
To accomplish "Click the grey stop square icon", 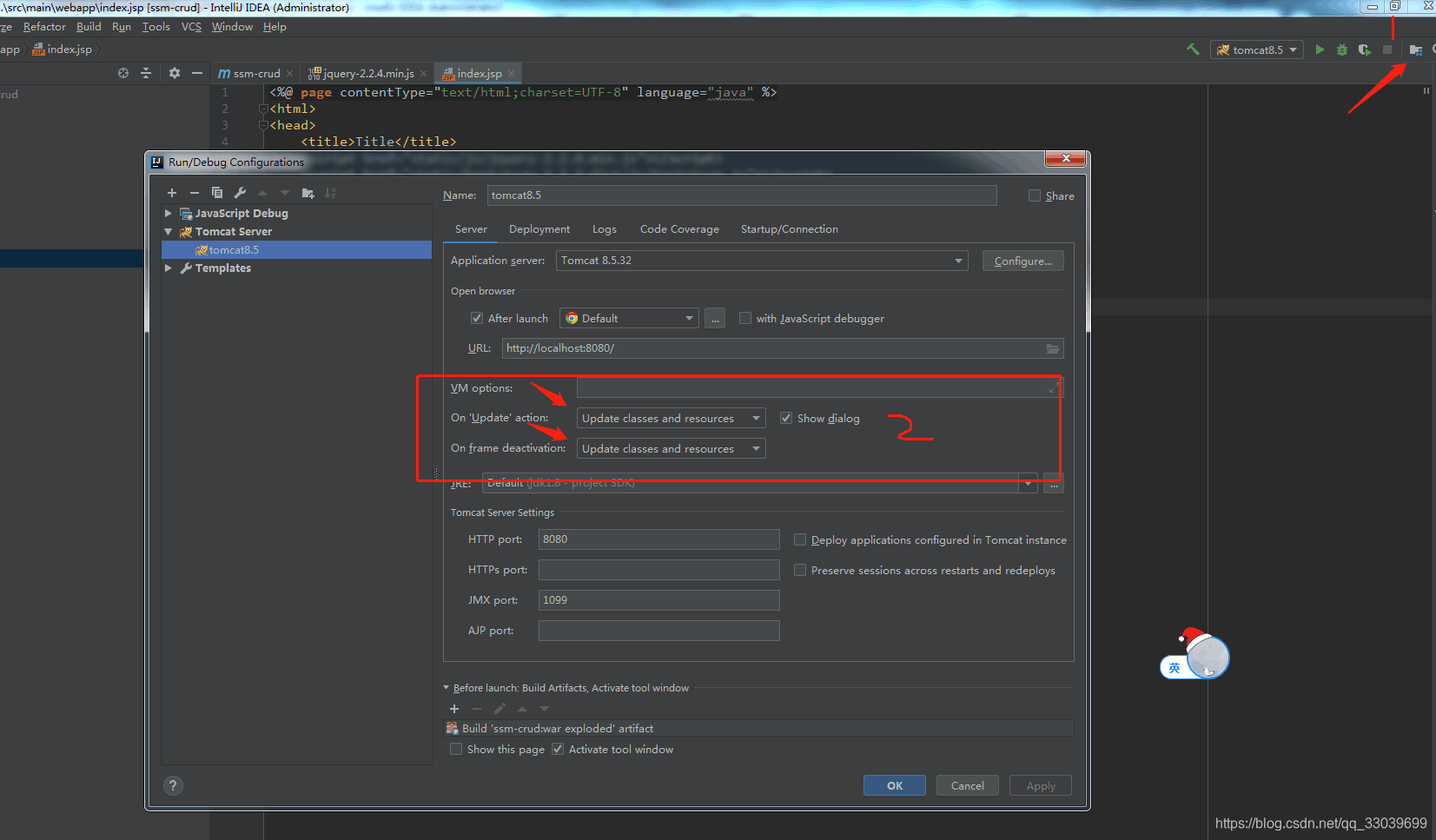I will tap(1387, 50).
